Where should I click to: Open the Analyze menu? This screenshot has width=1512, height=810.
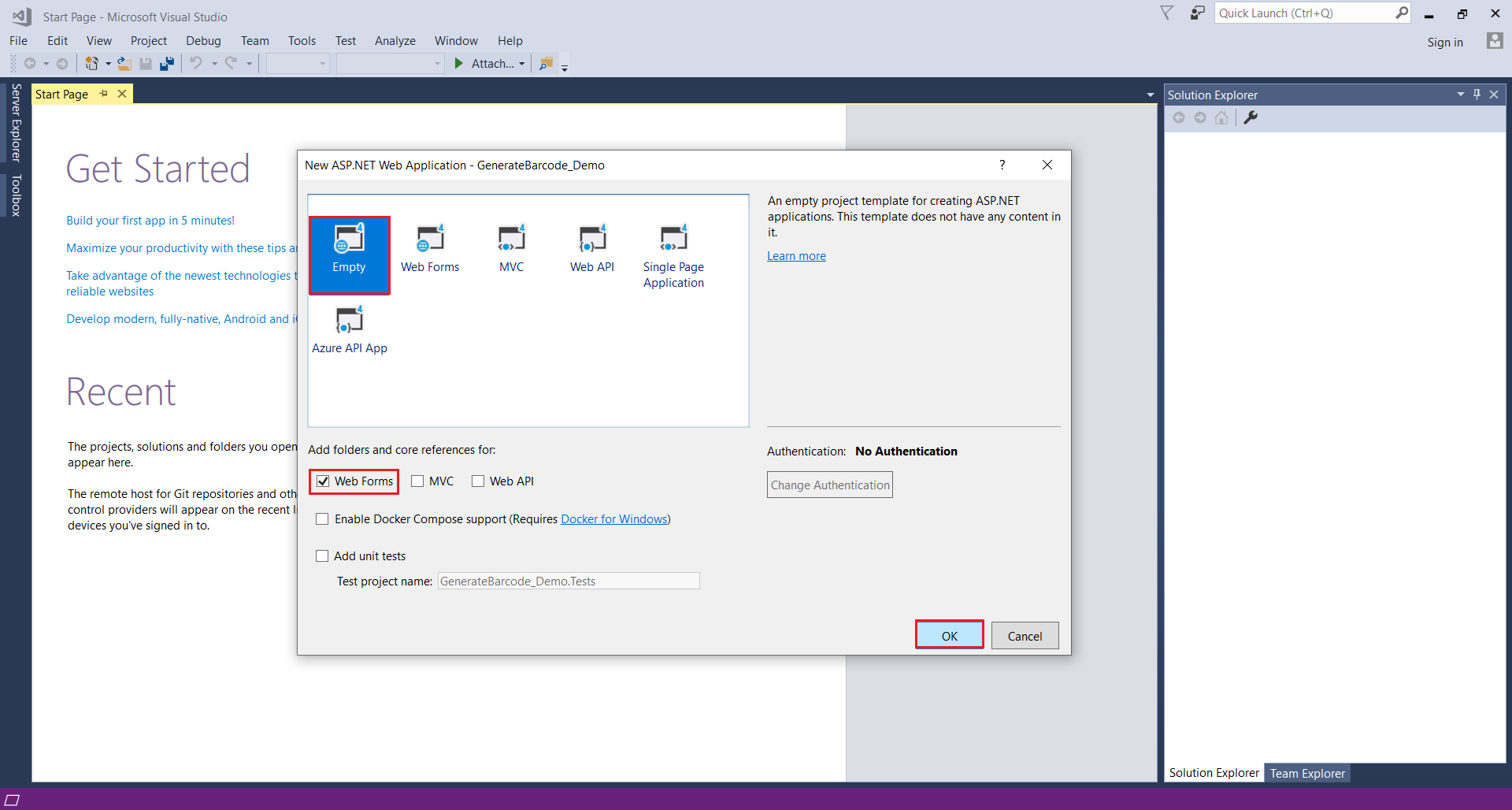[395, 41]
